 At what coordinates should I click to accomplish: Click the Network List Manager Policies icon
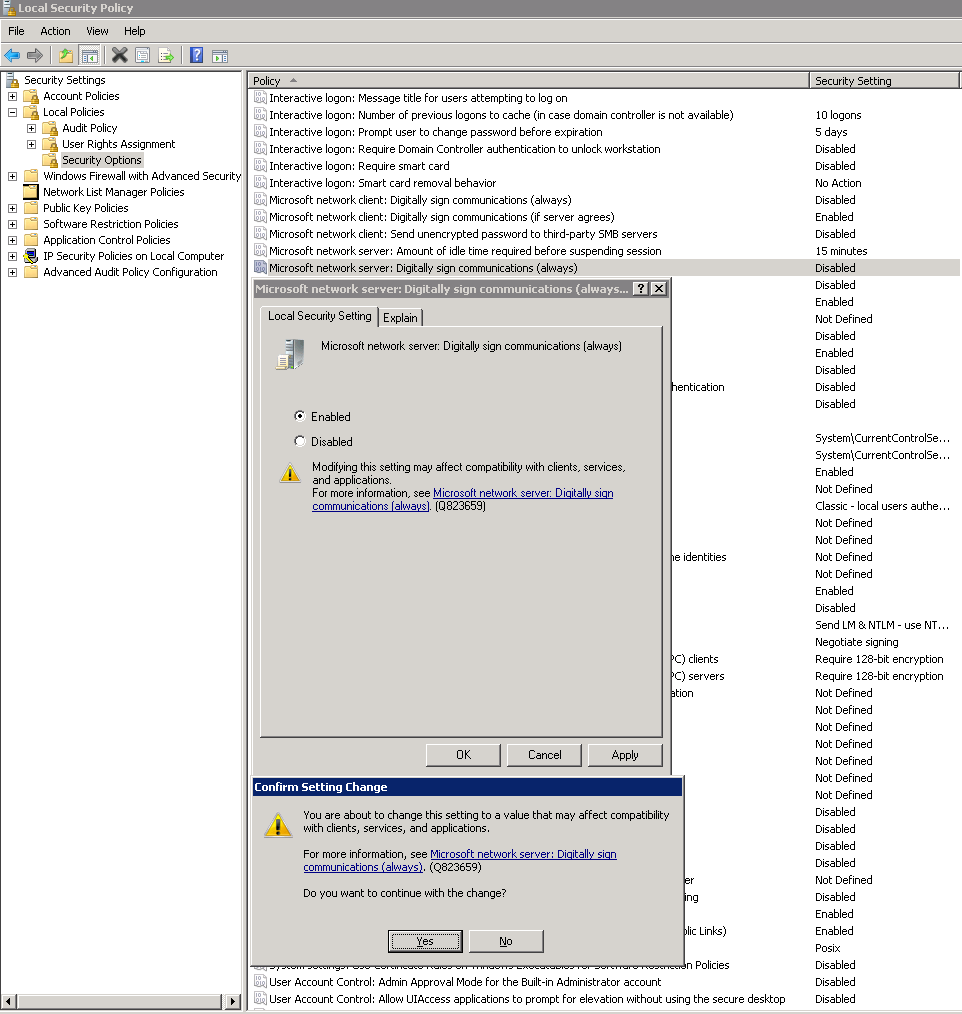(x=31, y=192)
